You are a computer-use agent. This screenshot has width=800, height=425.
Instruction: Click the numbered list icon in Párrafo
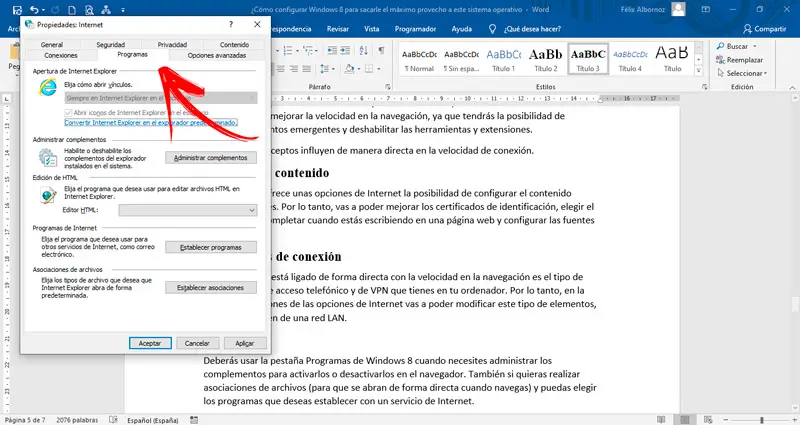point(288,50)
